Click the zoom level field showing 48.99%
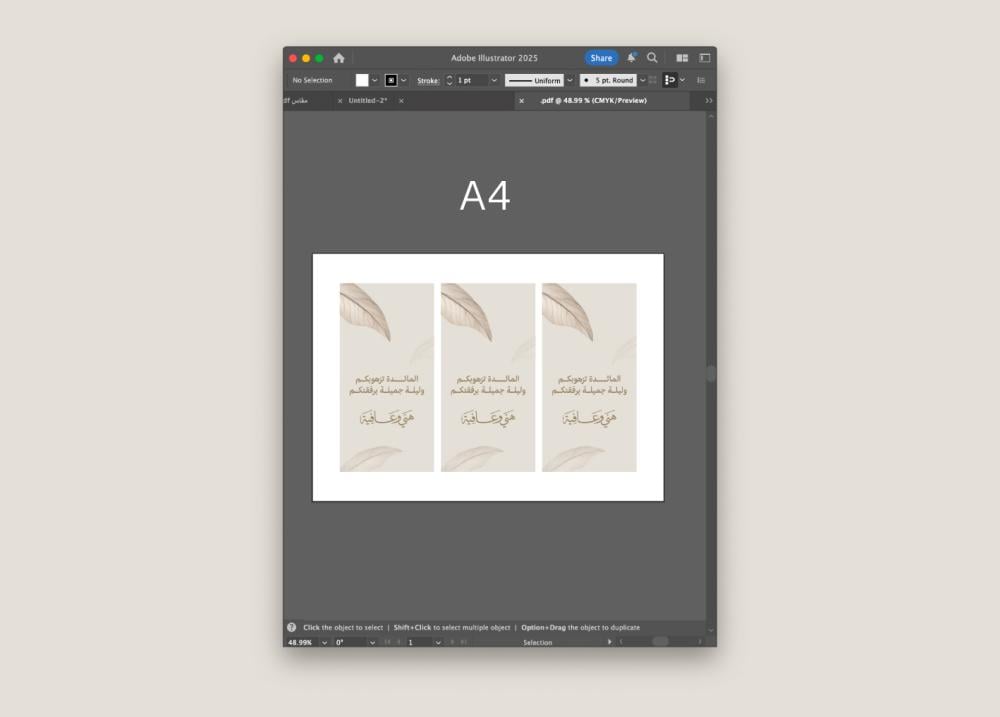1000x717 pixels. [x=301, y=642]
